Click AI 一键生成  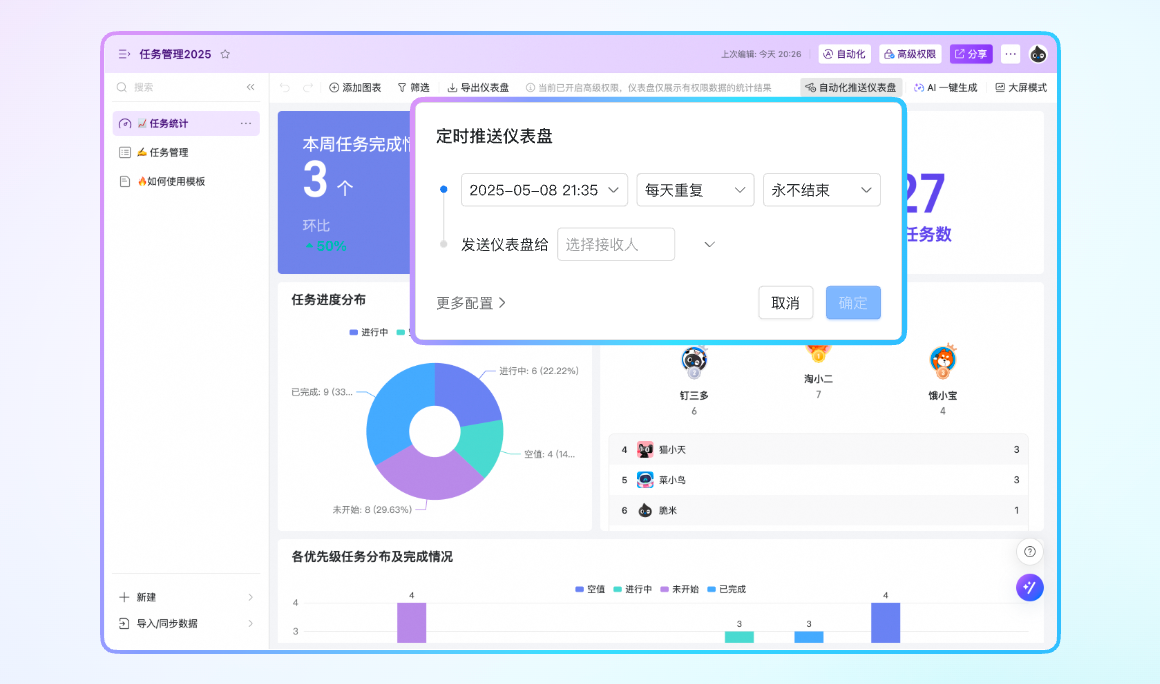pos(945,87)
